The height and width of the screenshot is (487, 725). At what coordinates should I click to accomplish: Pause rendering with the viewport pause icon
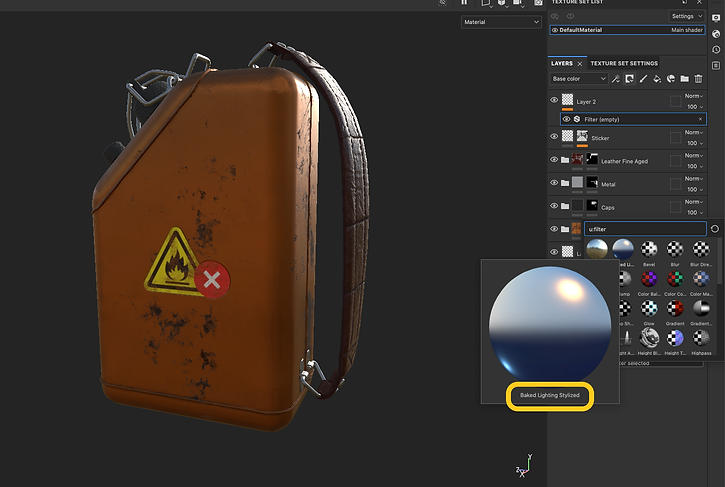464,2
